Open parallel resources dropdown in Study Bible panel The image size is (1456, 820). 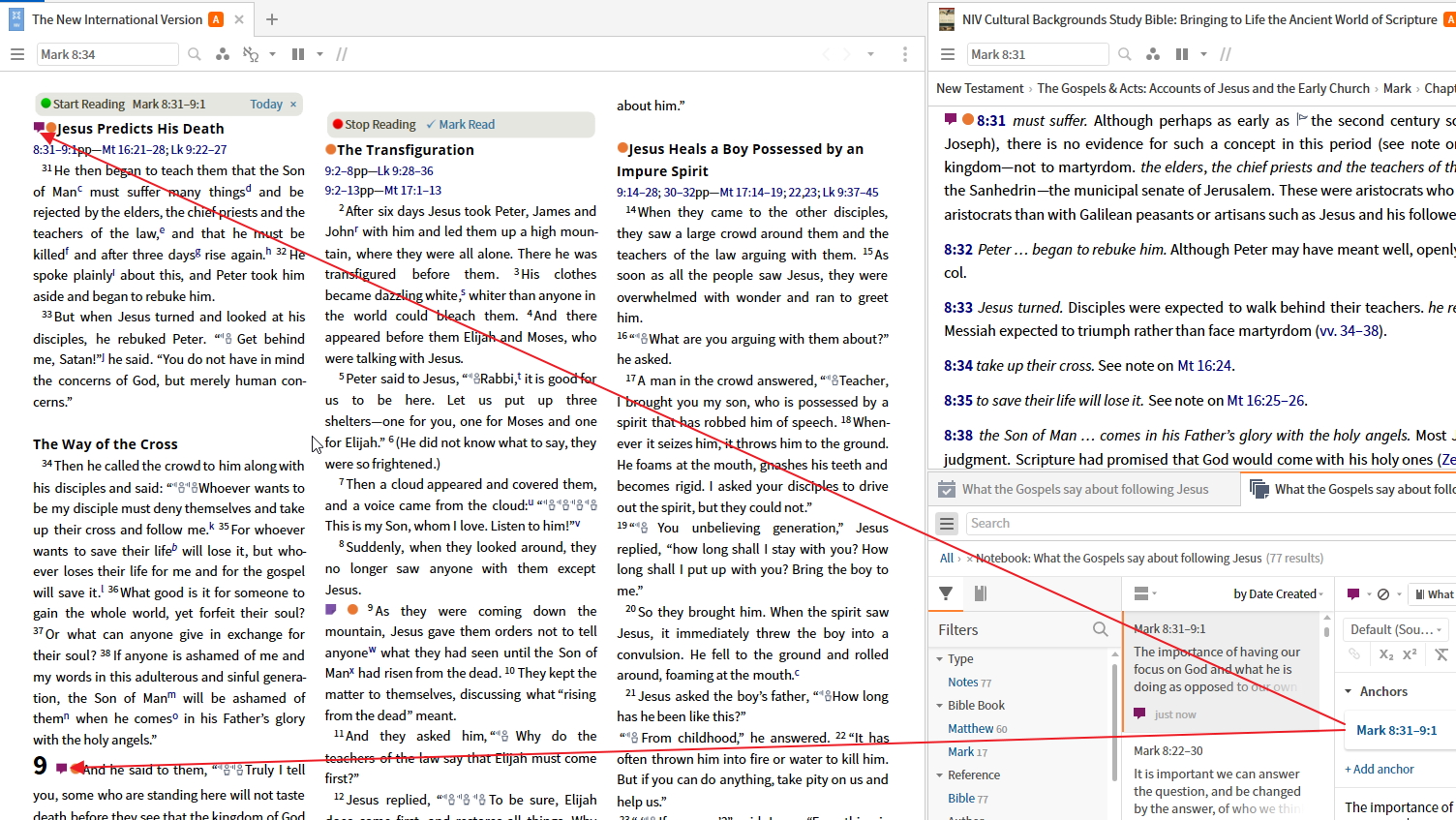tap(1203, 54)
